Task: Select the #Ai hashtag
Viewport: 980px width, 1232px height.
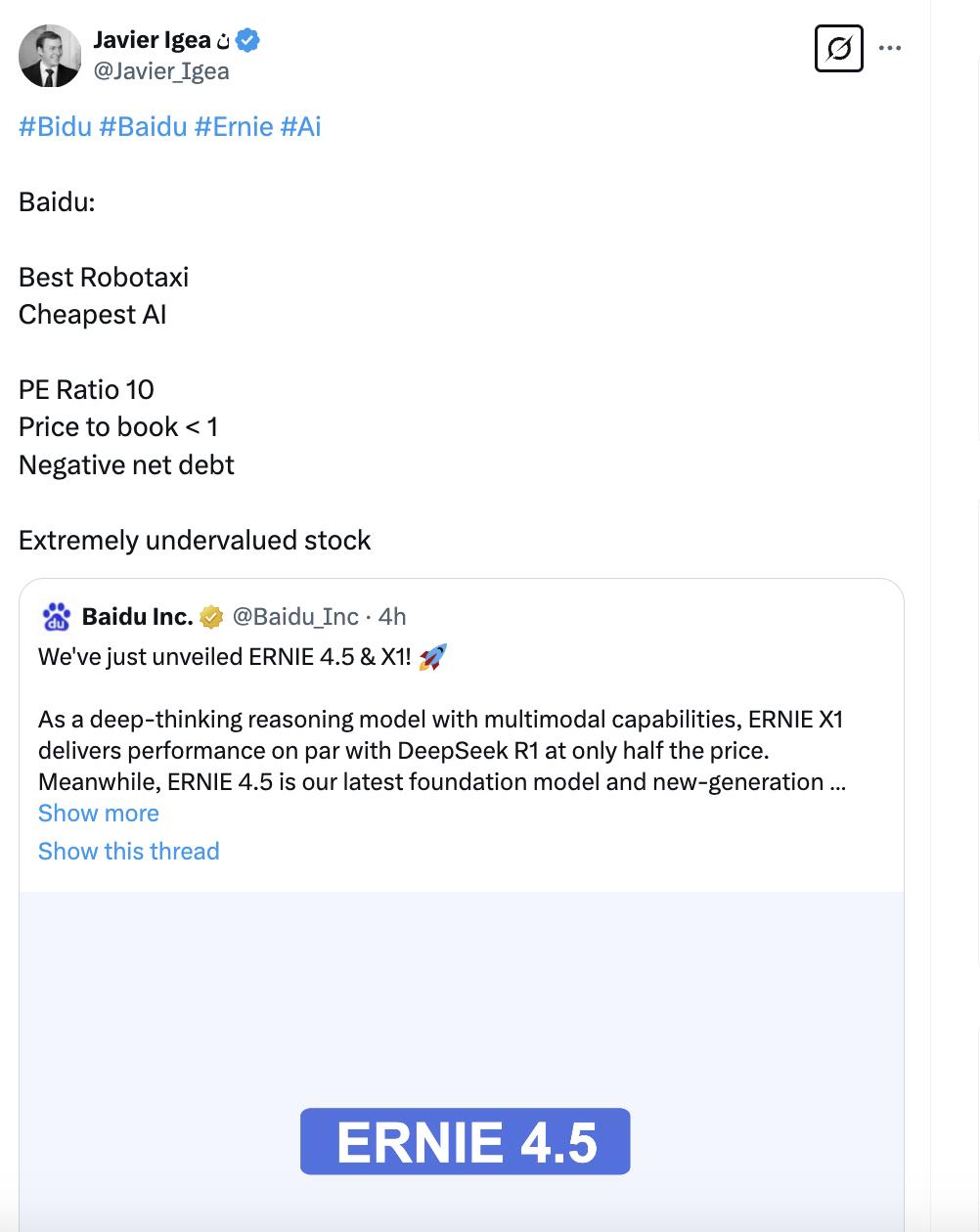Action: [x=300, y=127]
